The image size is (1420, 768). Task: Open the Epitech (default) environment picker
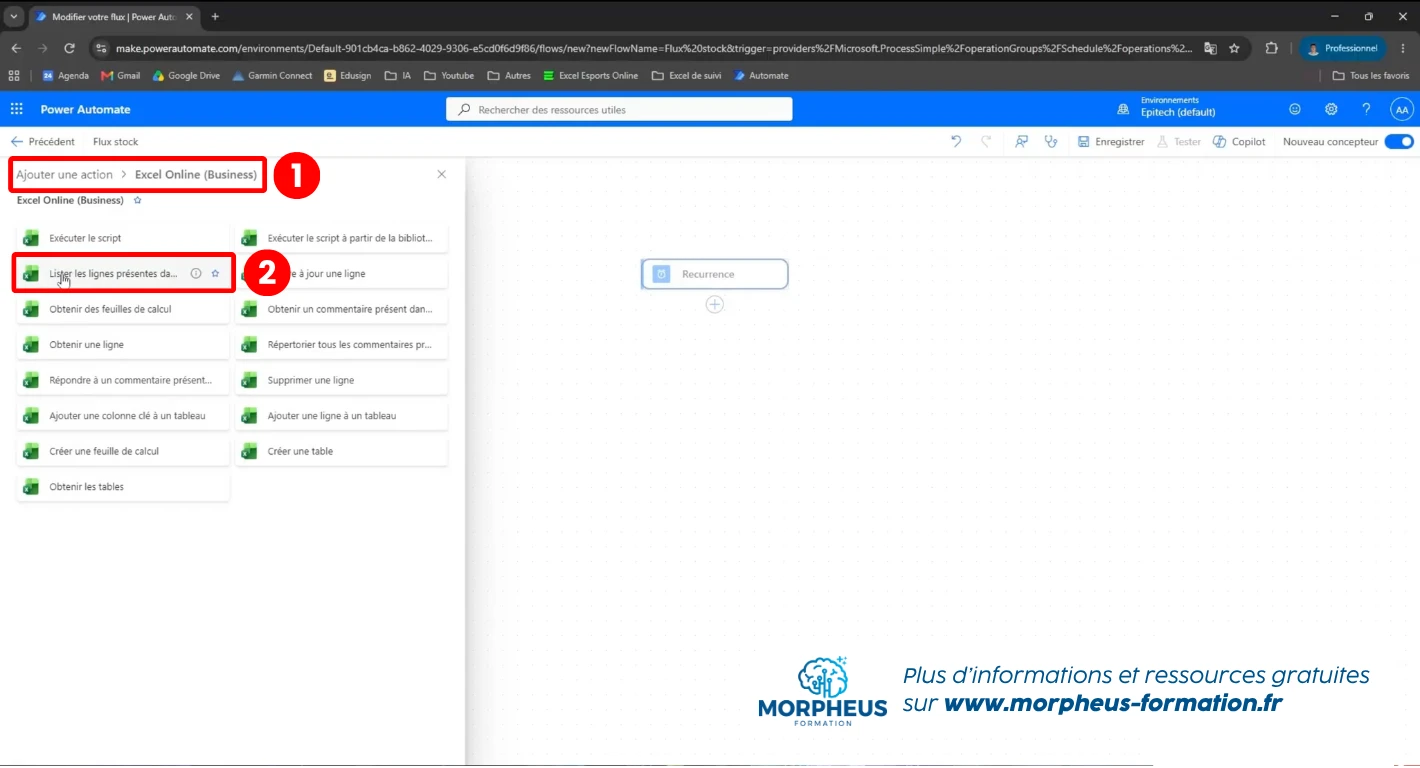pos(1167,107)
